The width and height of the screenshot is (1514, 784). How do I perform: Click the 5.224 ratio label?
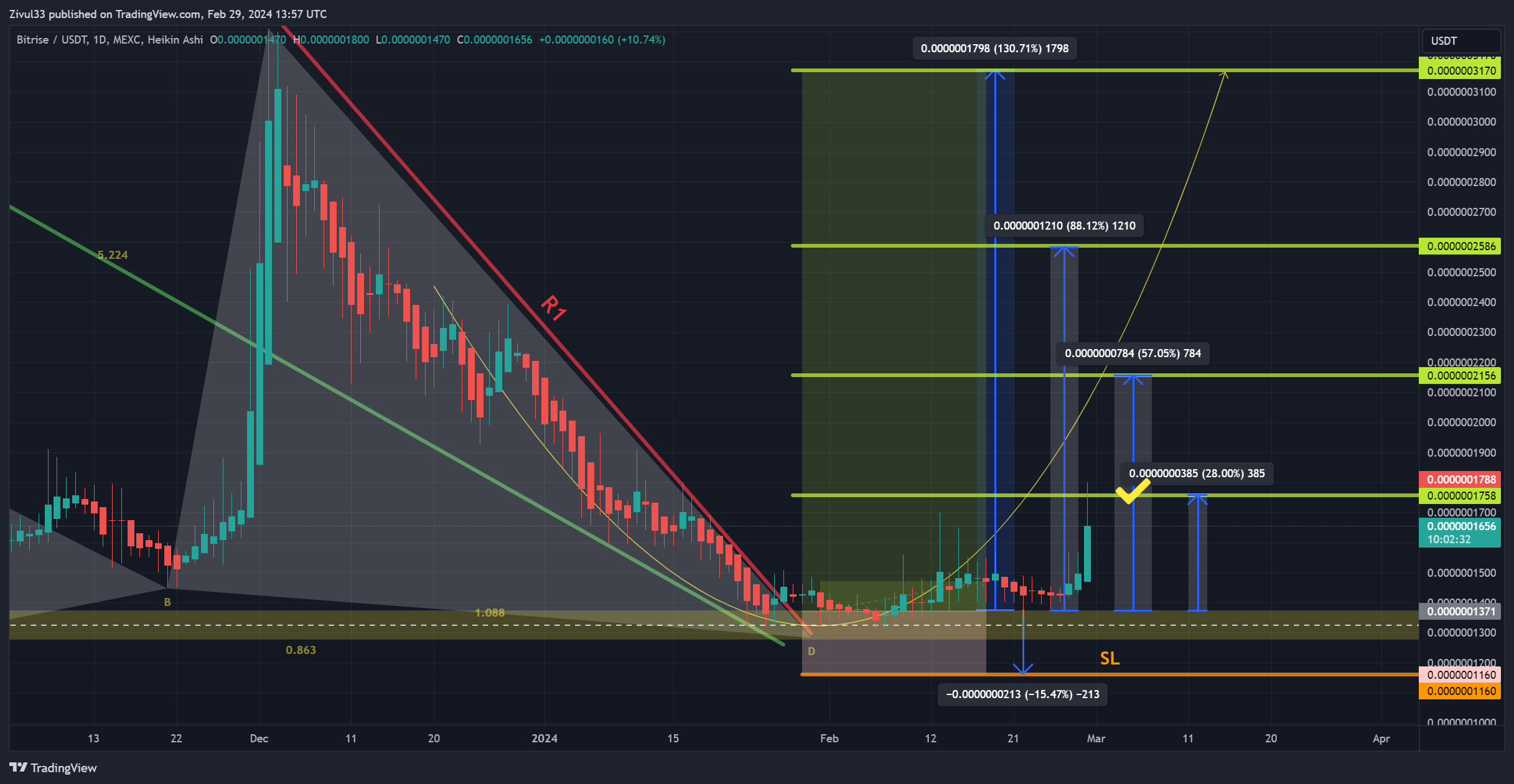113,255
